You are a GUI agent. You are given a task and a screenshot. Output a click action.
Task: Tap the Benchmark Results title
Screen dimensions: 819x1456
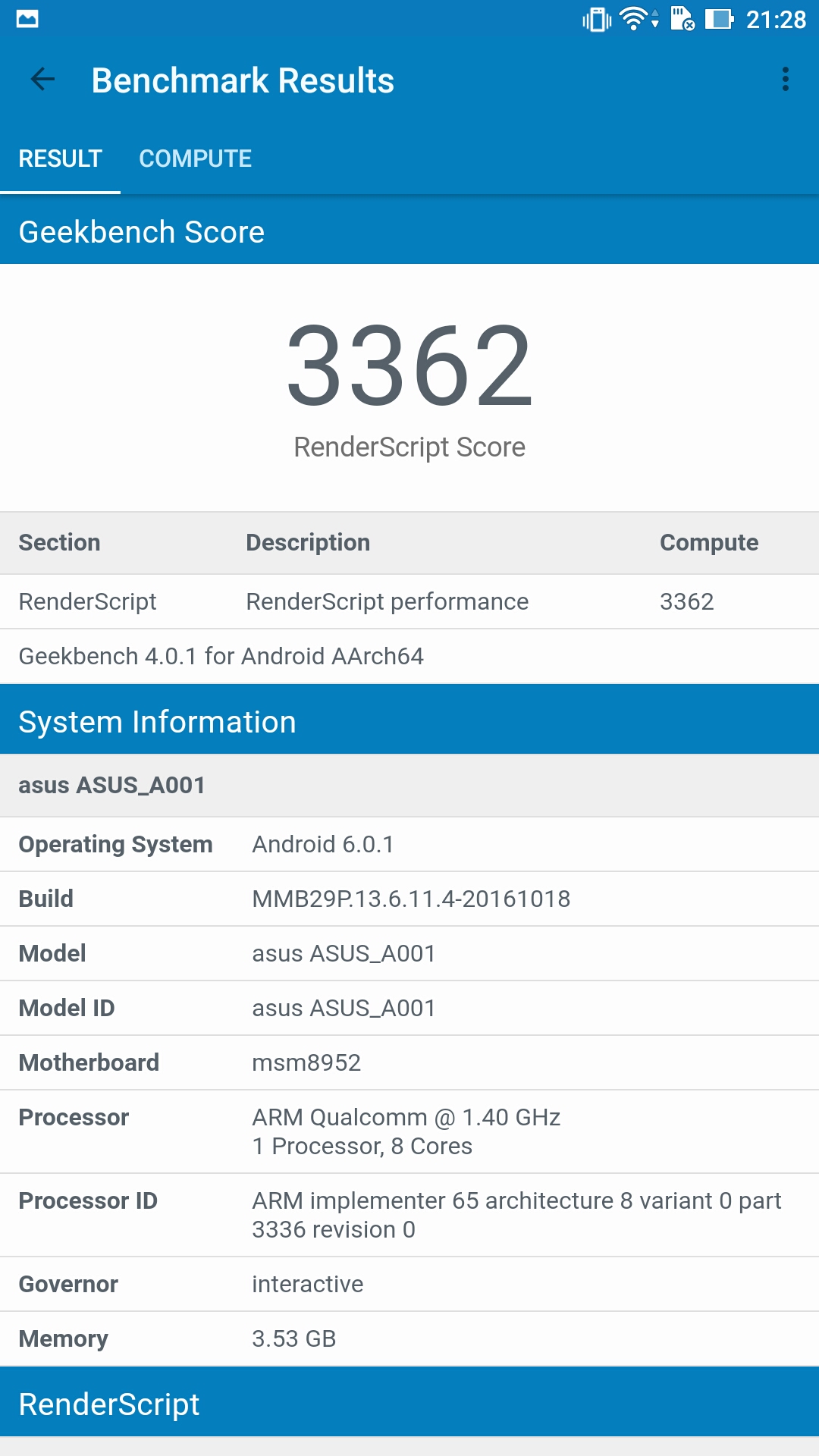click(243, 80)
